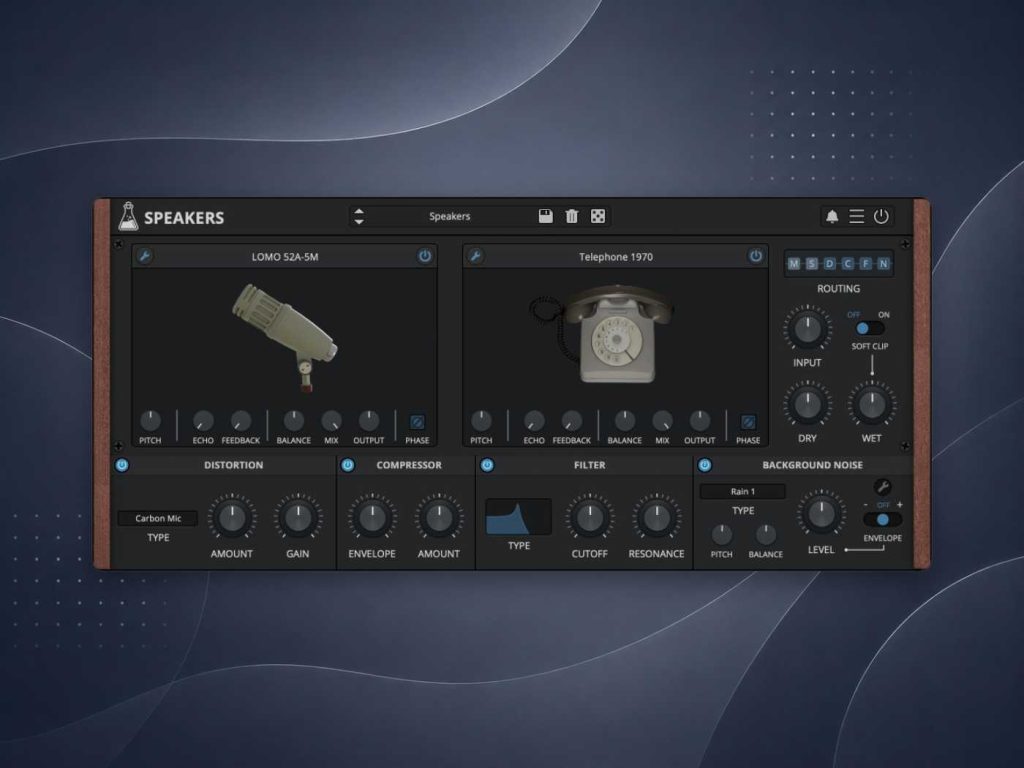Click the preset up/down stepper arrows

[x=359, y=216]
